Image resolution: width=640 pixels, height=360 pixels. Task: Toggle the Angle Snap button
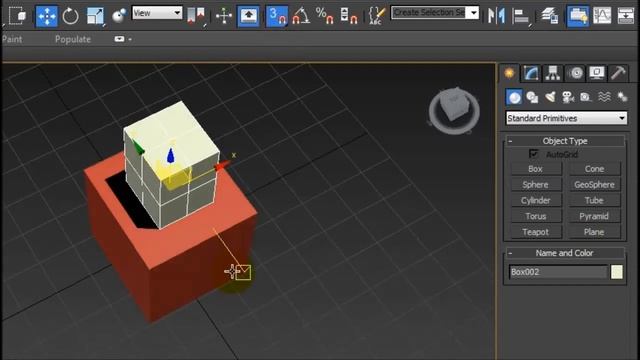click(301, 16)
